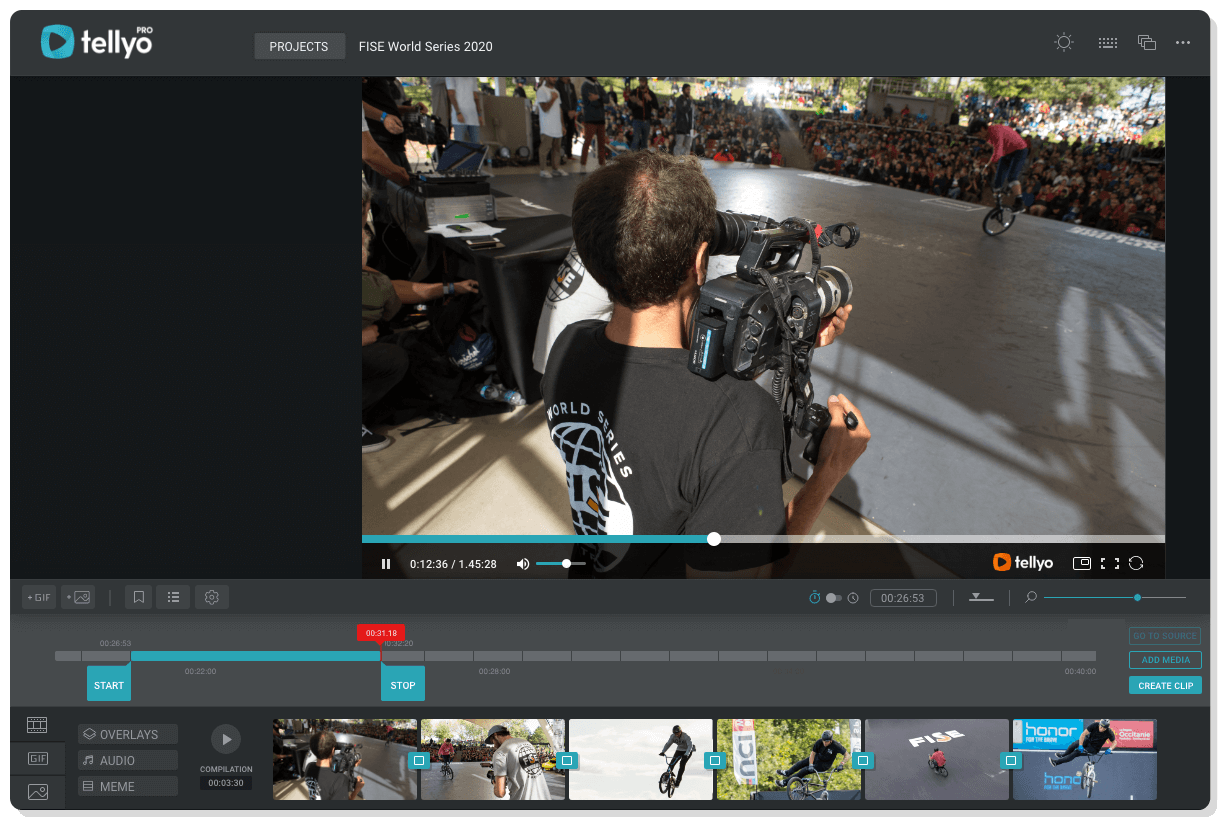Viewport: 1224px width, 820px height.
Task: Seek on the video progress bar
Action: point(763,539)
